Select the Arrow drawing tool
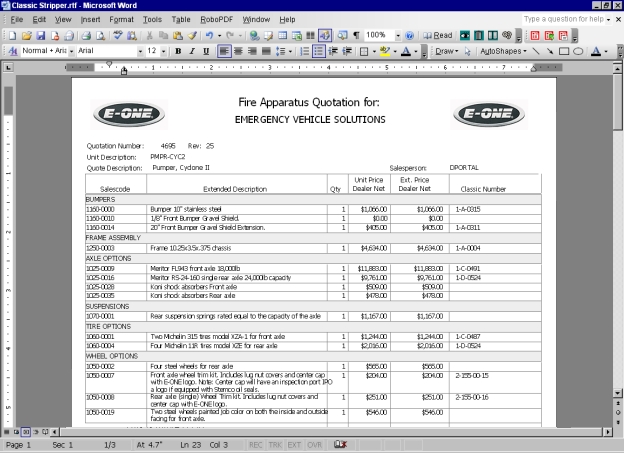Viewport: 624px width, 453px height. coord(550,51)
